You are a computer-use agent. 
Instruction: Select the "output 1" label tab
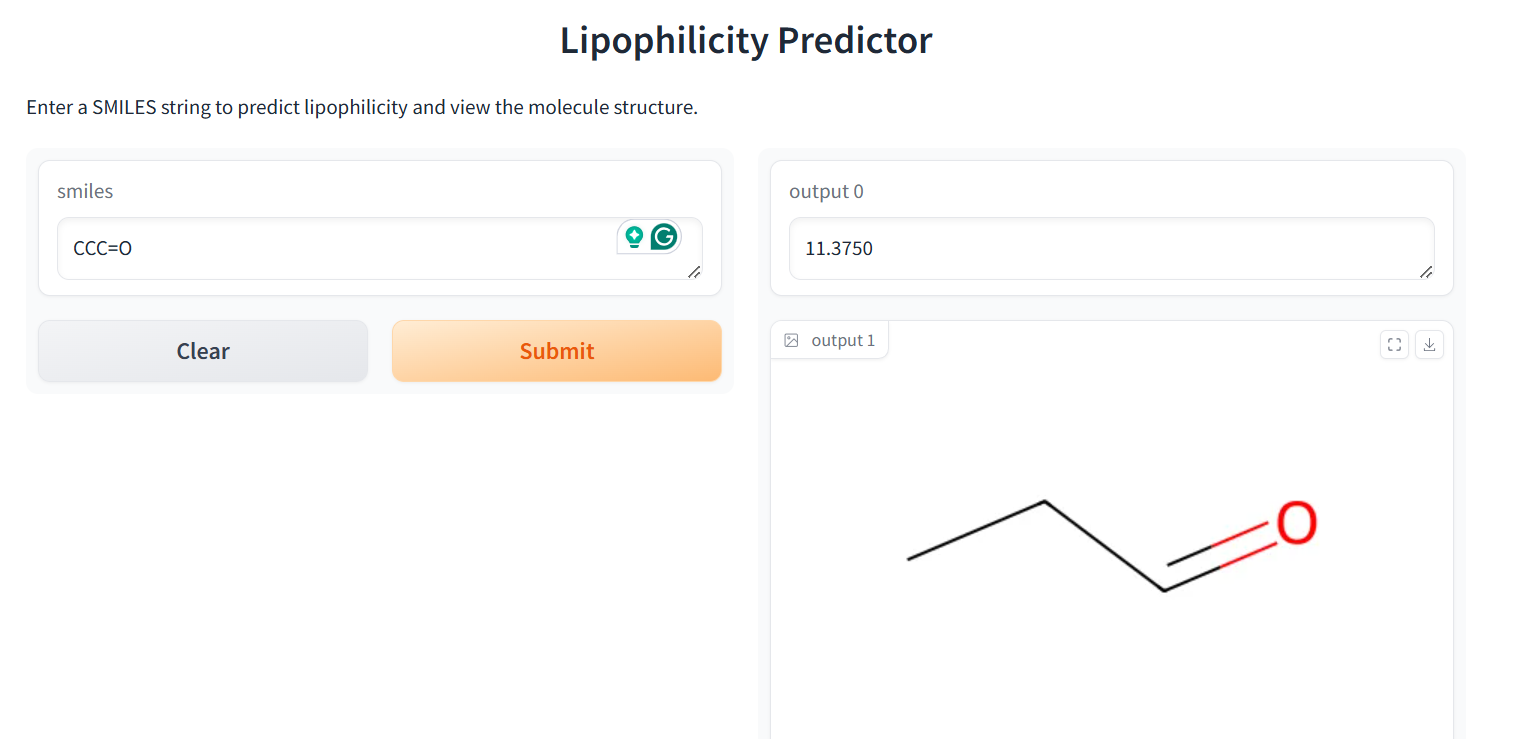coord(843,341)
